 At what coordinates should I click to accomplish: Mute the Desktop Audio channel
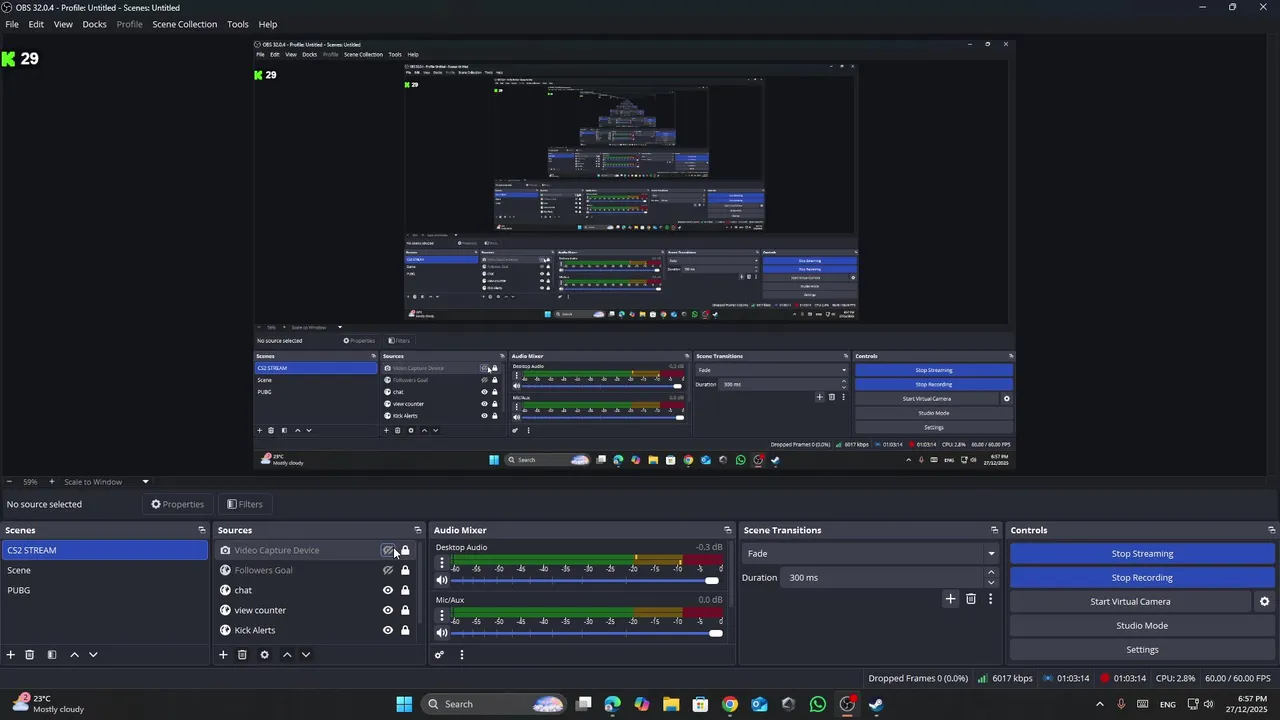(x=442, y=580)
